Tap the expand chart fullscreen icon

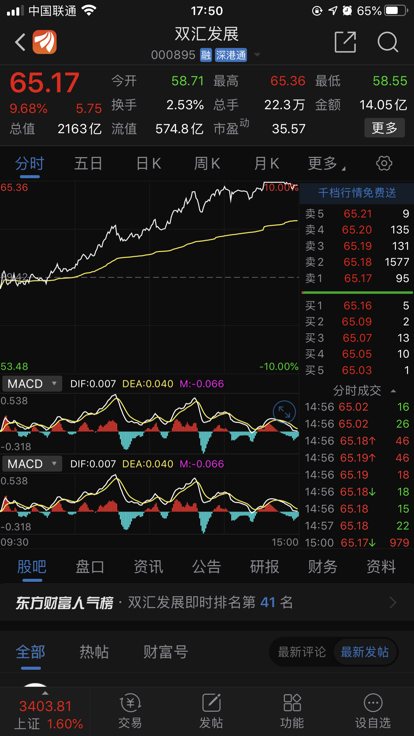(284, 413)
